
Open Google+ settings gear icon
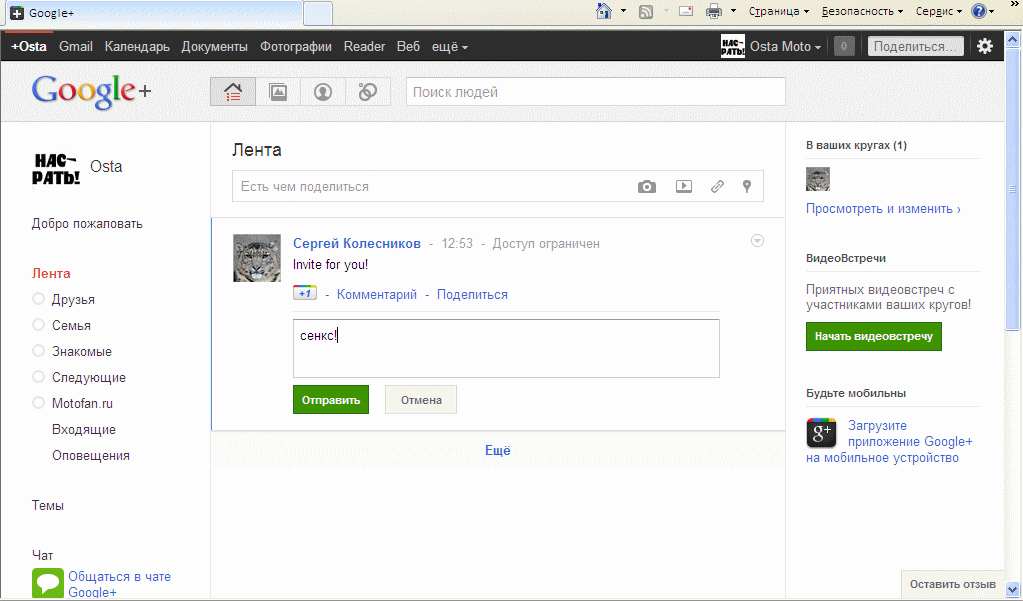985,46
